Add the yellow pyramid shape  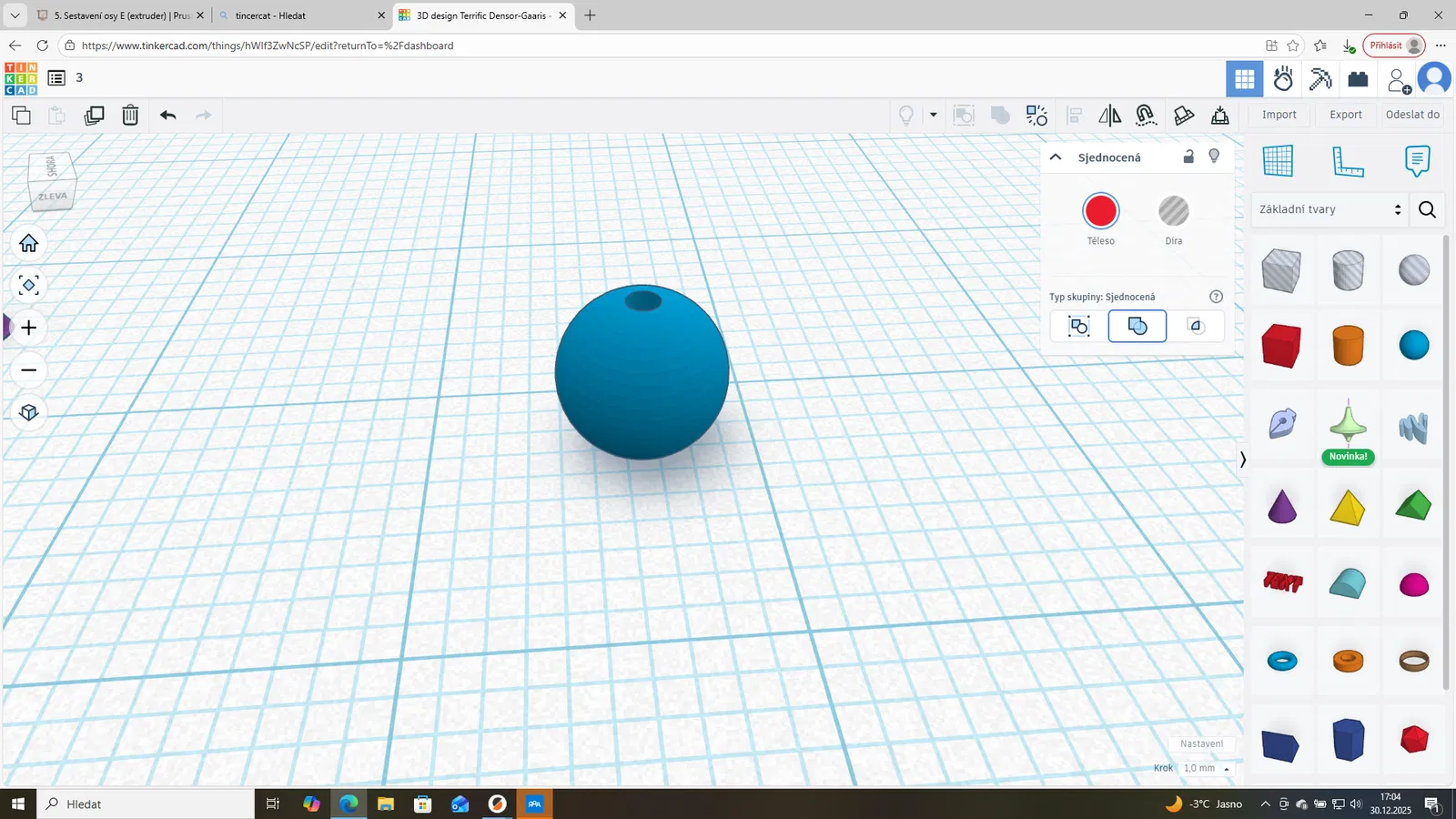pos(1348,507)
